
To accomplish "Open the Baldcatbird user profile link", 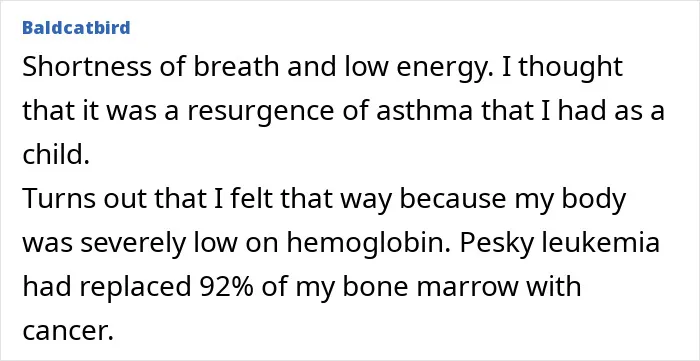I will 76,28.
